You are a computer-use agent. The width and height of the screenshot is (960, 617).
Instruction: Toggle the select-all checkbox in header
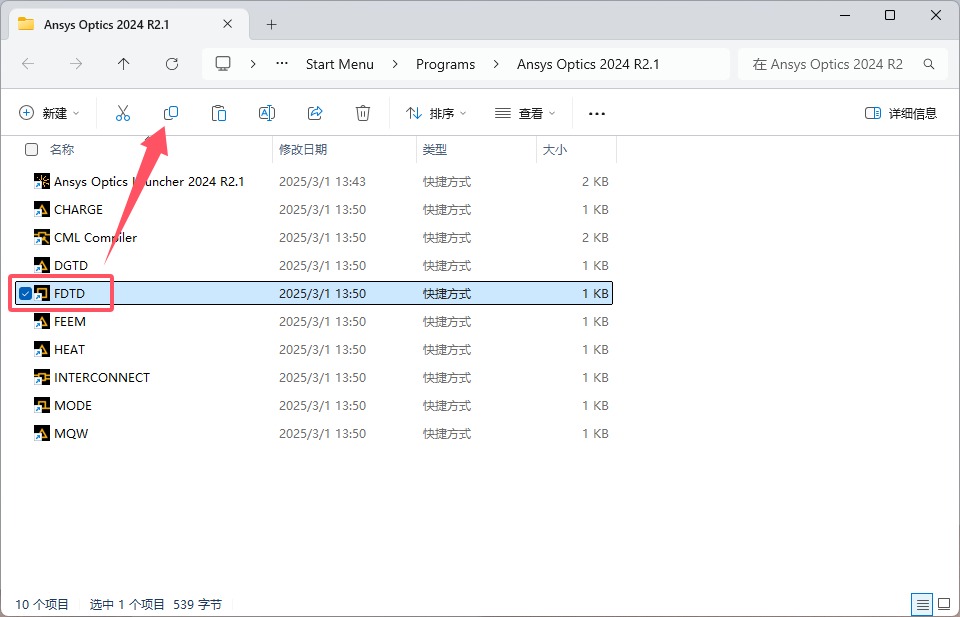tap(31, 150)
